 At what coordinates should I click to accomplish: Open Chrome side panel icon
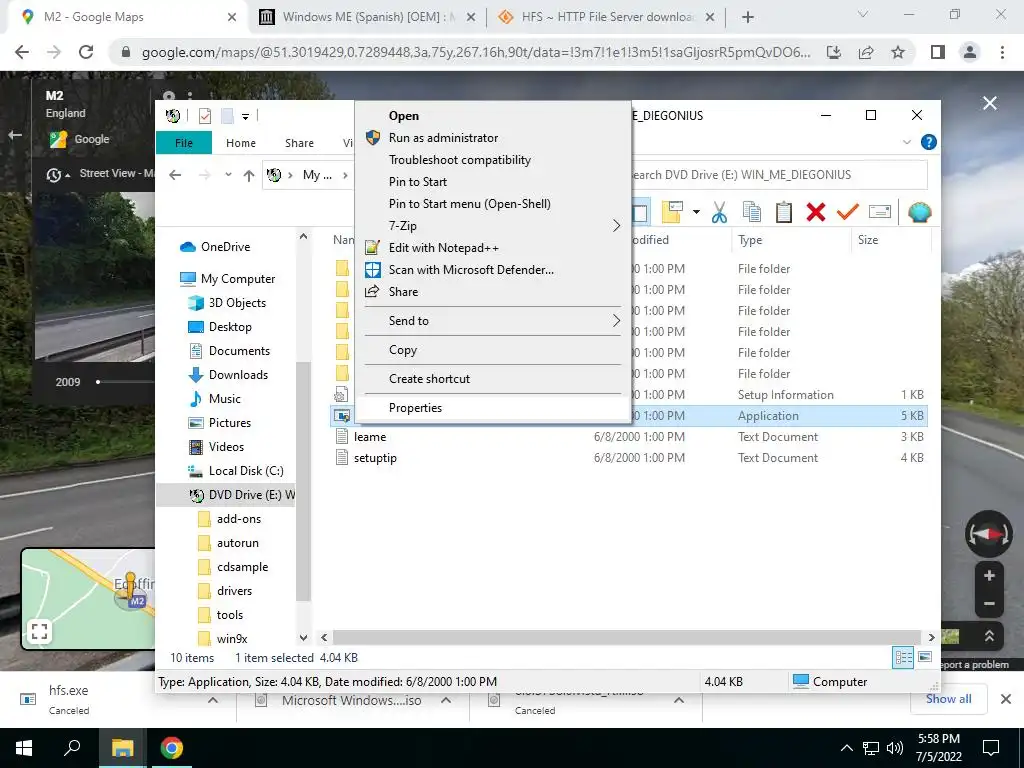(938, 52)
